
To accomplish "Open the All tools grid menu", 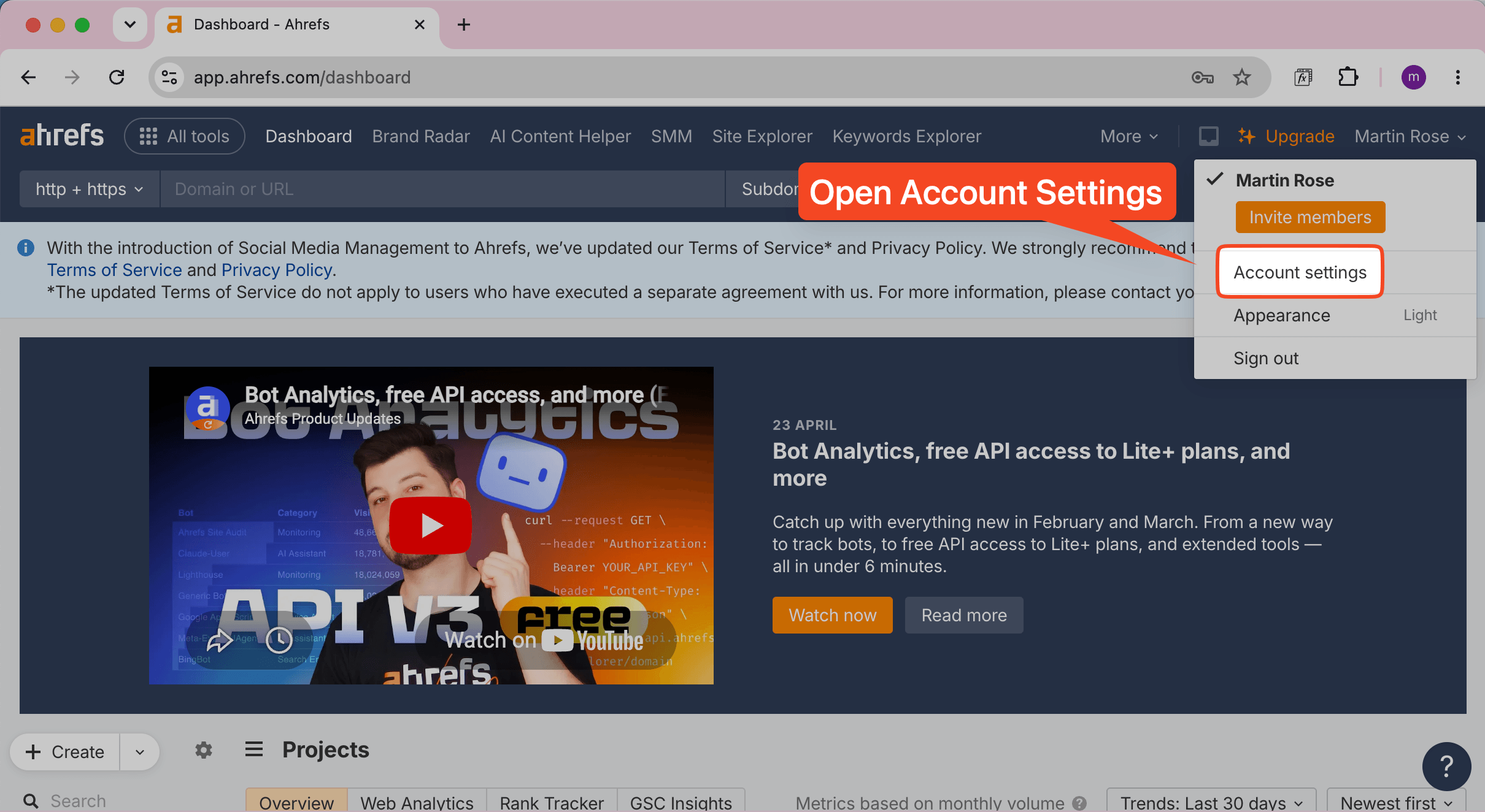I will [x=184, y=136].
